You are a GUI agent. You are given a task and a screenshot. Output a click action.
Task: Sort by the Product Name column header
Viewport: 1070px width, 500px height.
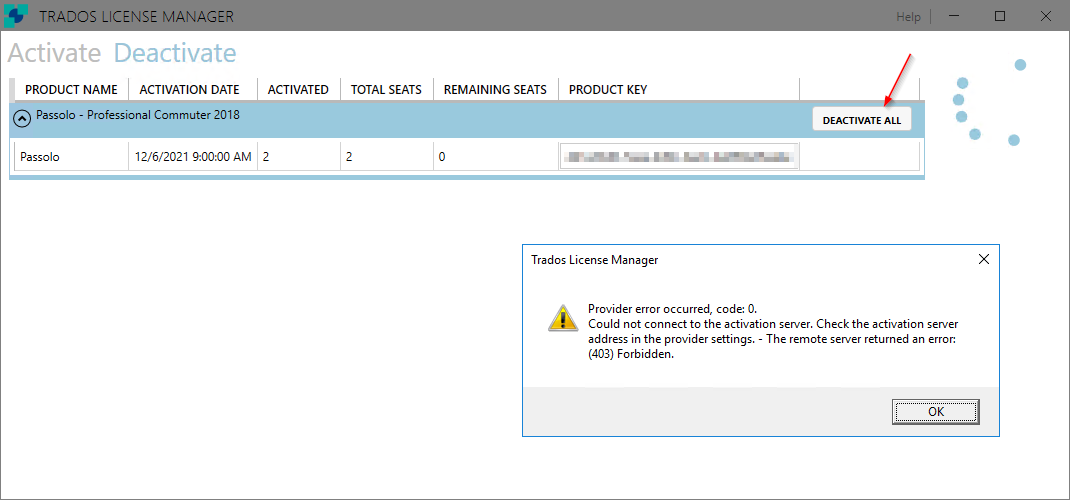(x=71, y=90)
